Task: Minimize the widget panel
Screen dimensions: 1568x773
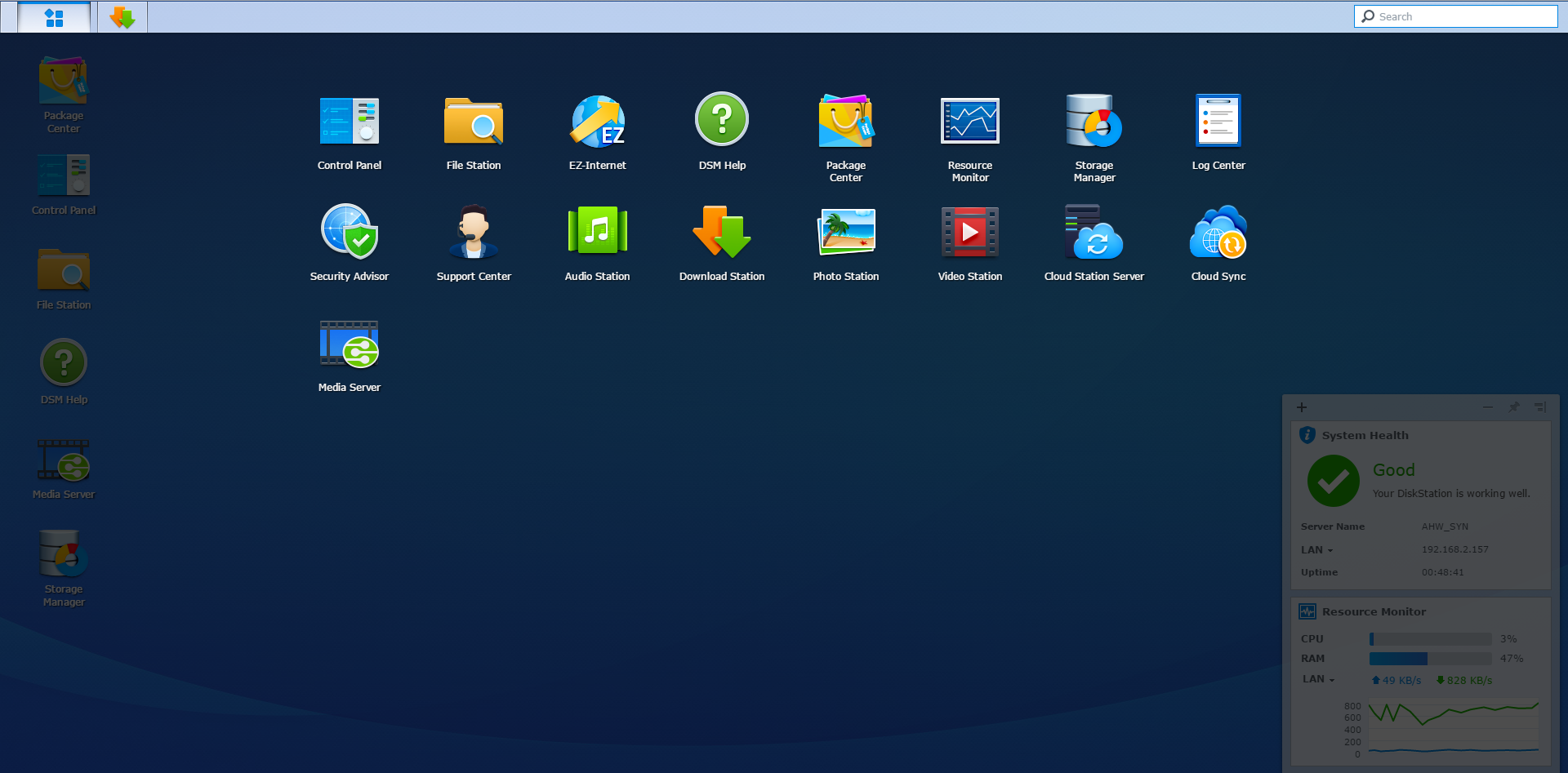Action: tap(1488, 407)
